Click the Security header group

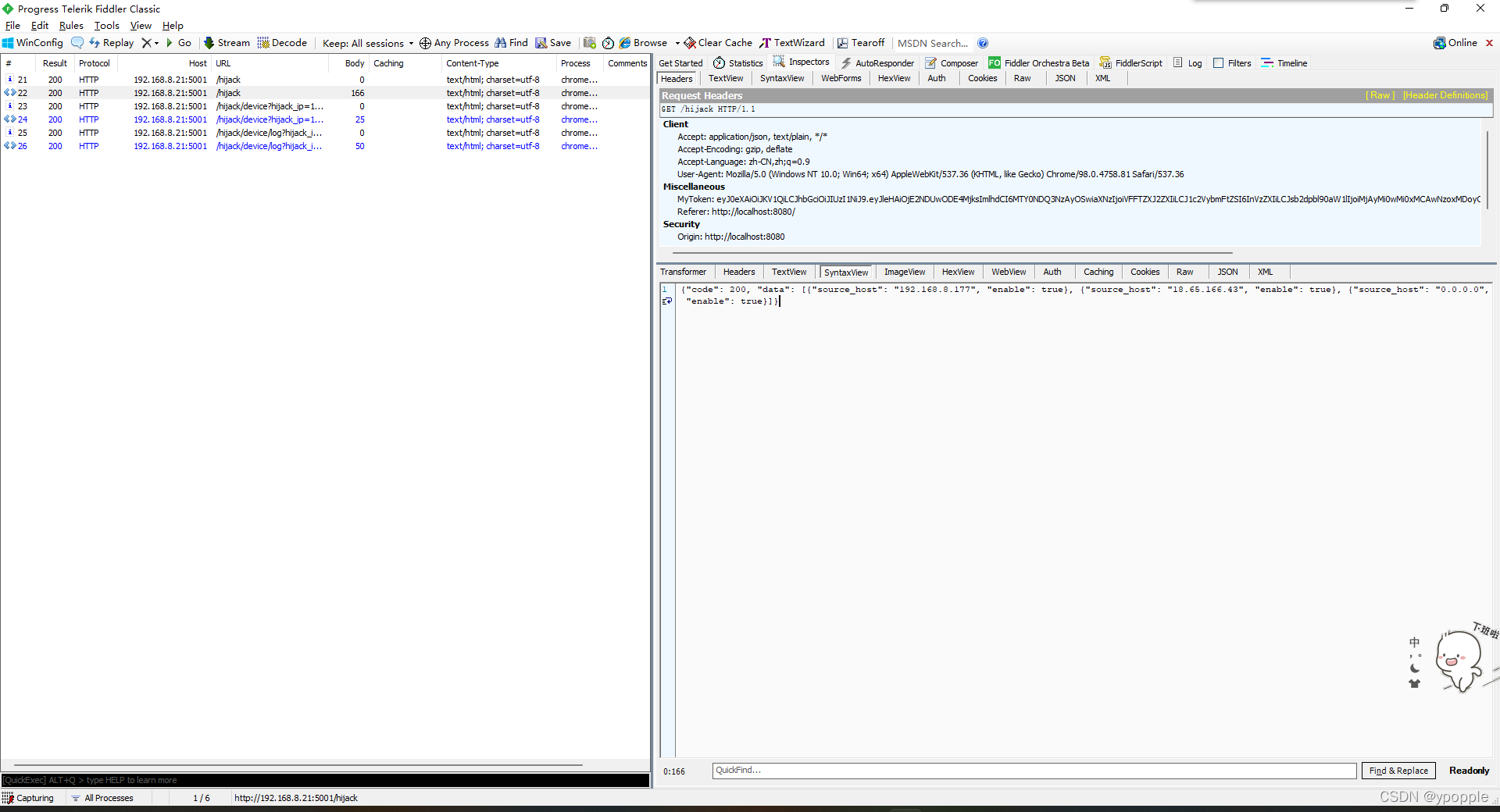point(681,224)
